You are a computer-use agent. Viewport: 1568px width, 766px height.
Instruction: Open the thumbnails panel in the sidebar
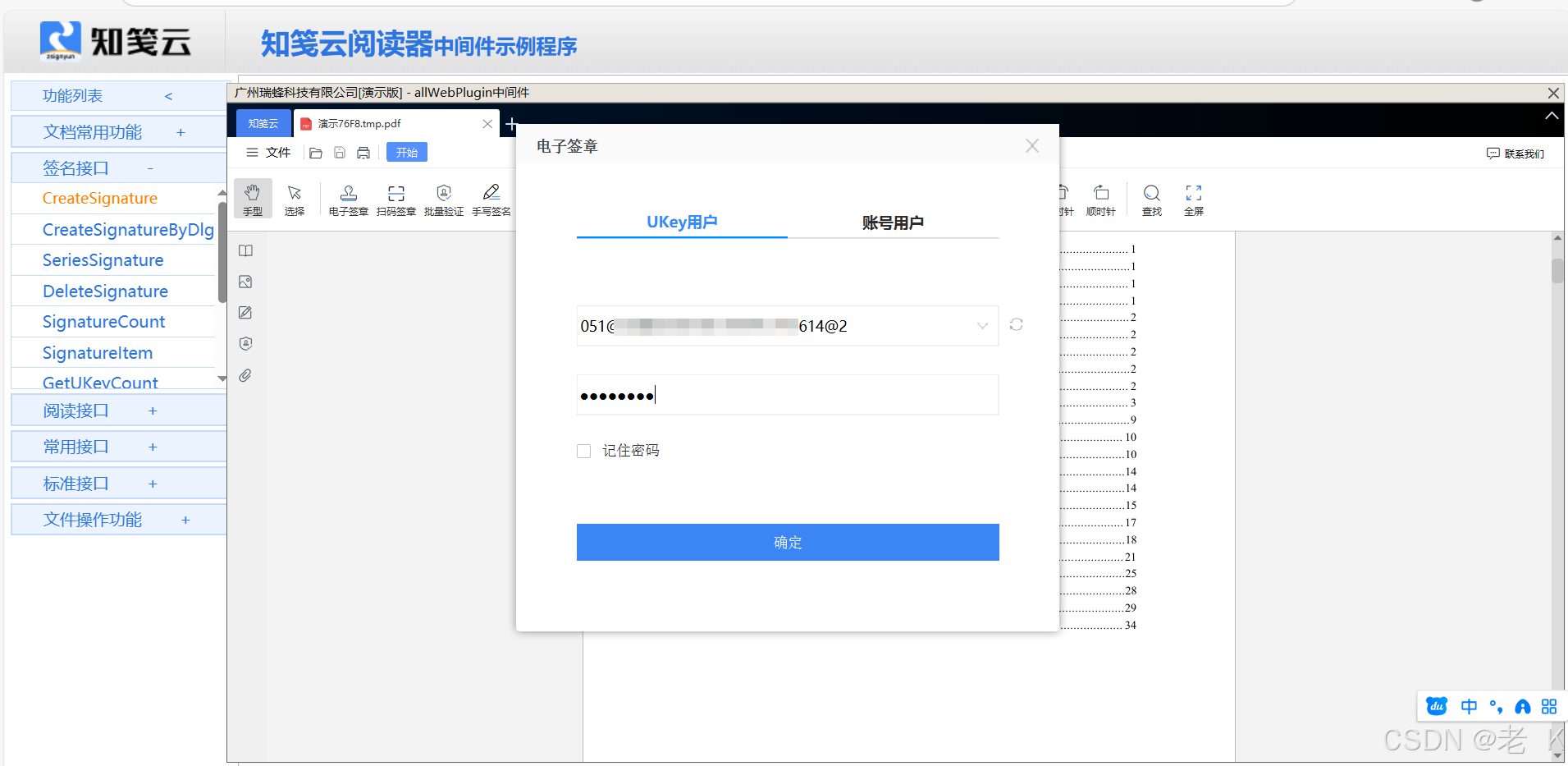click(x=245, y=282)
